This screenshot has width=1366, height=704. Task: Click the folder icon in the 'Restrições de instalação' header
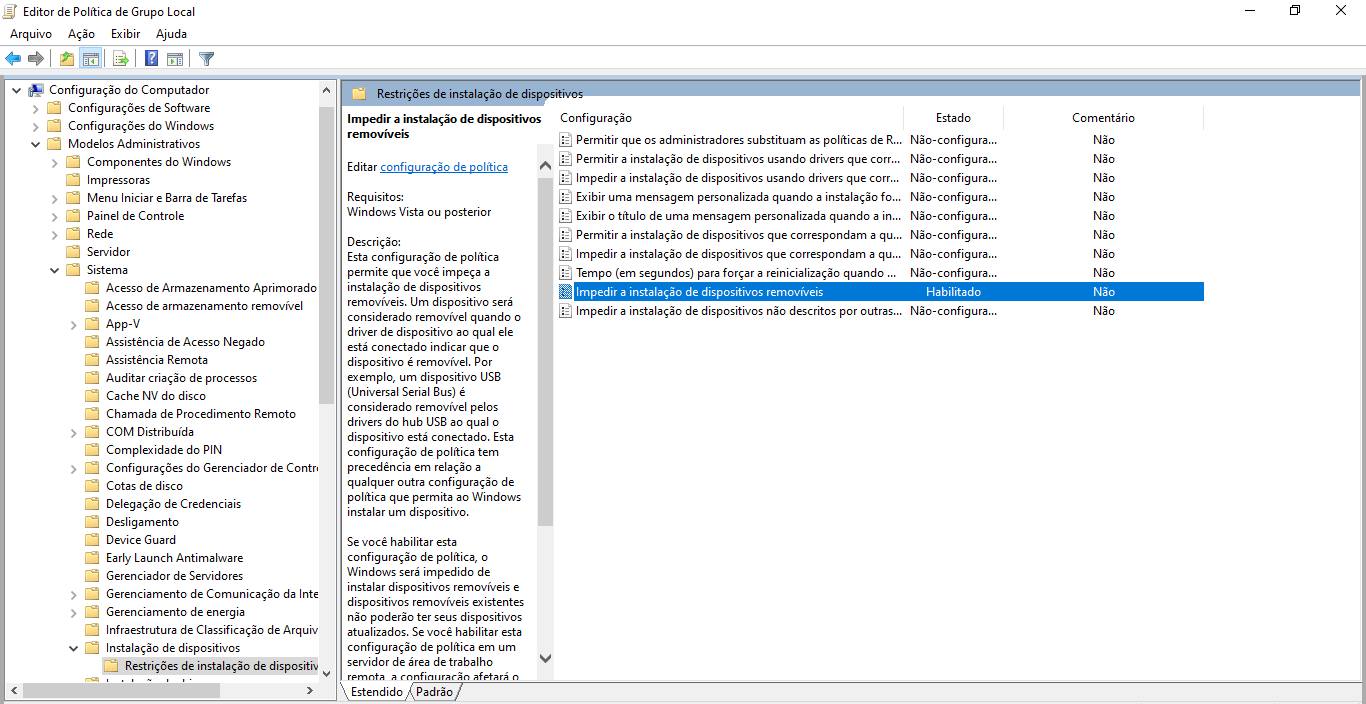coord(359,94)
